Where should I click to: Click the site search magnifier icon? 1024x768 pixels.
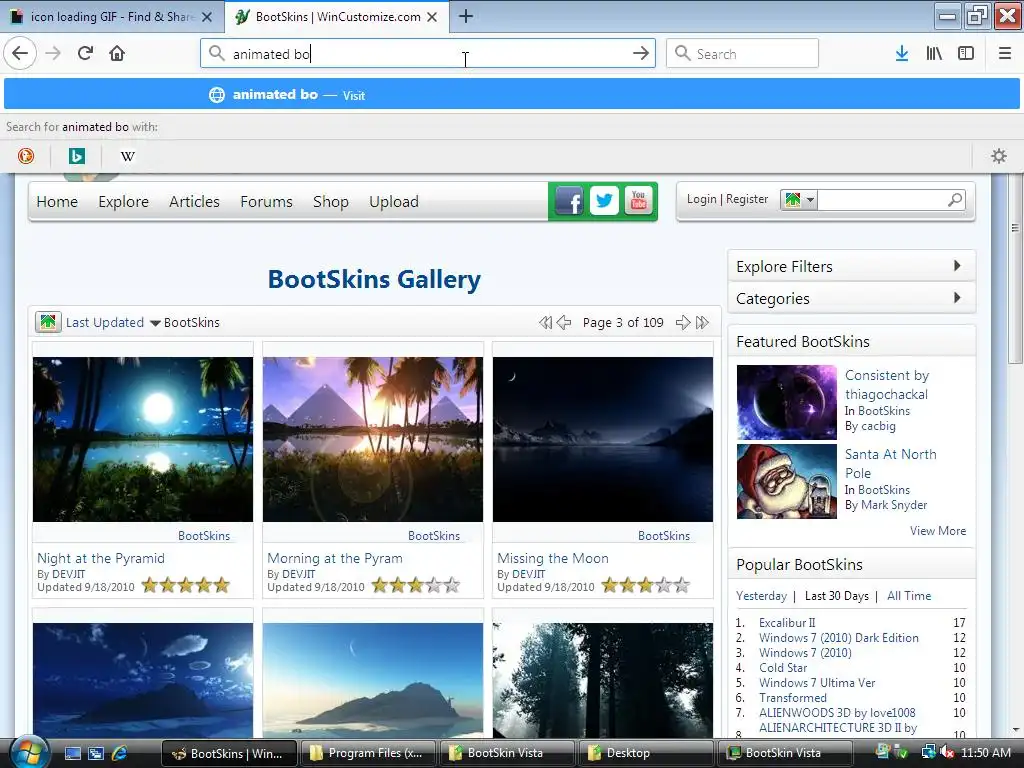tap(955, 199)
